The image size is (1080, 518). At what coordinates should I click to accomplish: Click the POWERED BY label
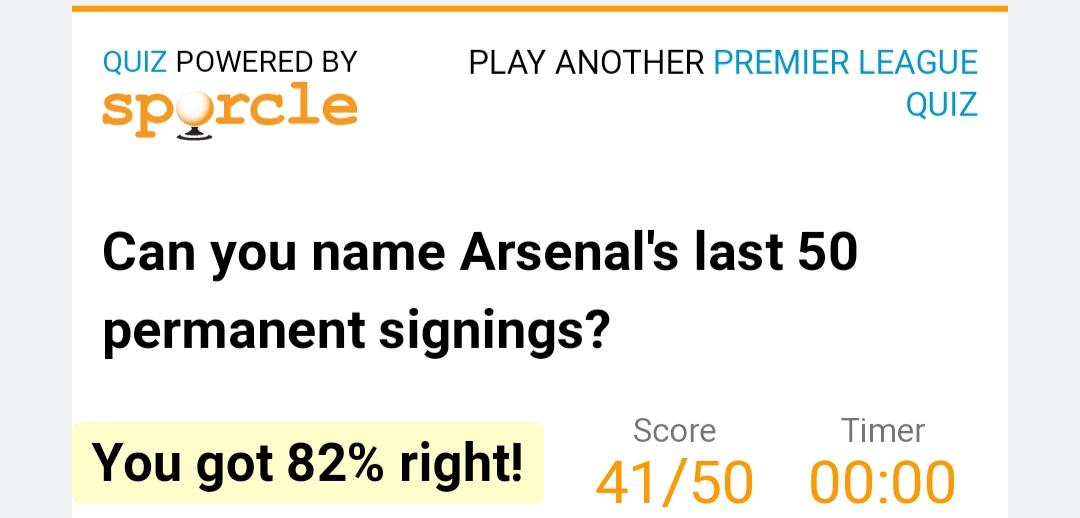(x=267, y=63)
